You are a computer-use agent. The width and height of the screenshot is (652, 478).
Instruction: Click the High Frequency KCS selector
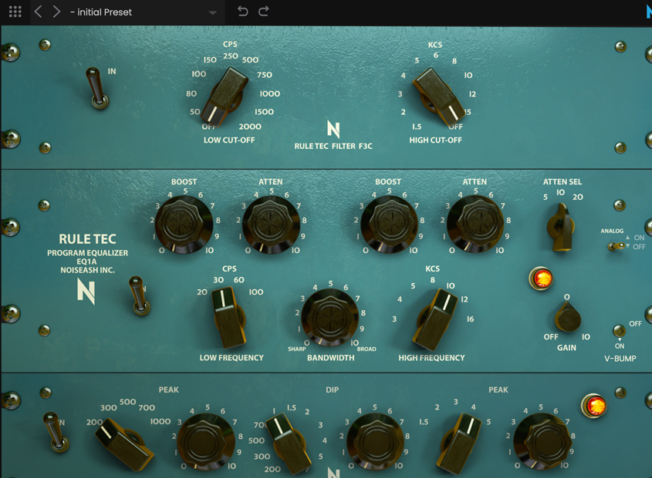pos(436,319)
